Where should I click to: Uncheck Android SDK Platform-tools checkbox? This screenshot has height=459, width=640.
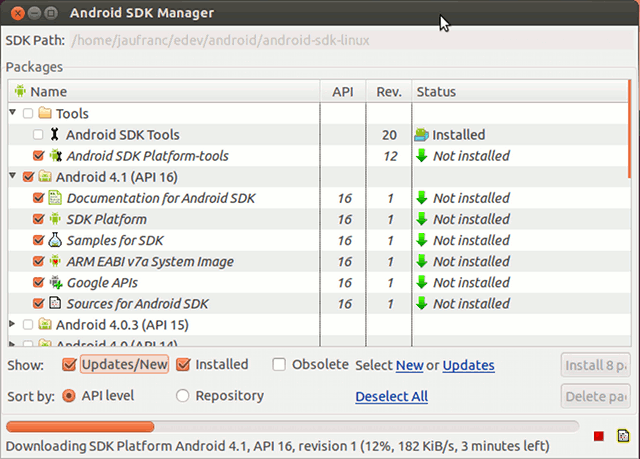tap(38, 155)
